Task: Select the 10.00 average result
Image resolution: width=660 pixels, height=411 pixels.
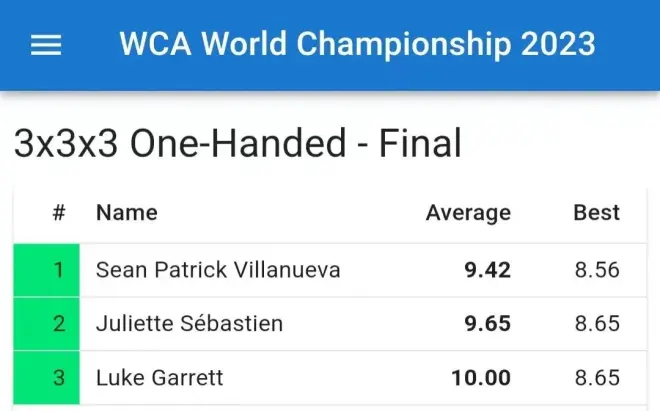Action: point(482,378)
